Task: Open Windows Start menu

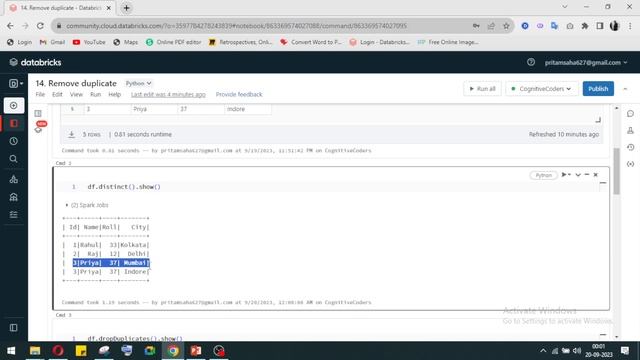Action: coord(11,351)
